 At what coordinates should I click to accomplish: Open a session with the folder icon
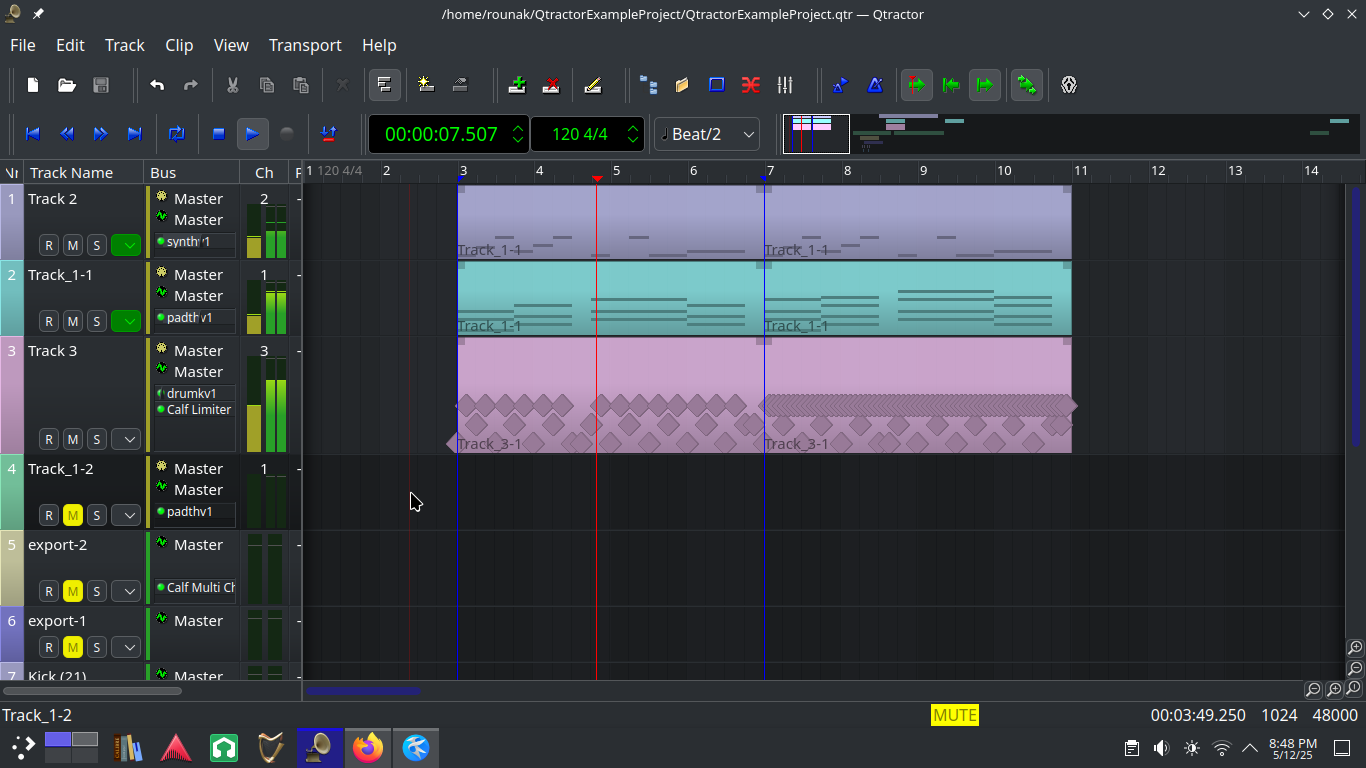click(x=67, y=85)
